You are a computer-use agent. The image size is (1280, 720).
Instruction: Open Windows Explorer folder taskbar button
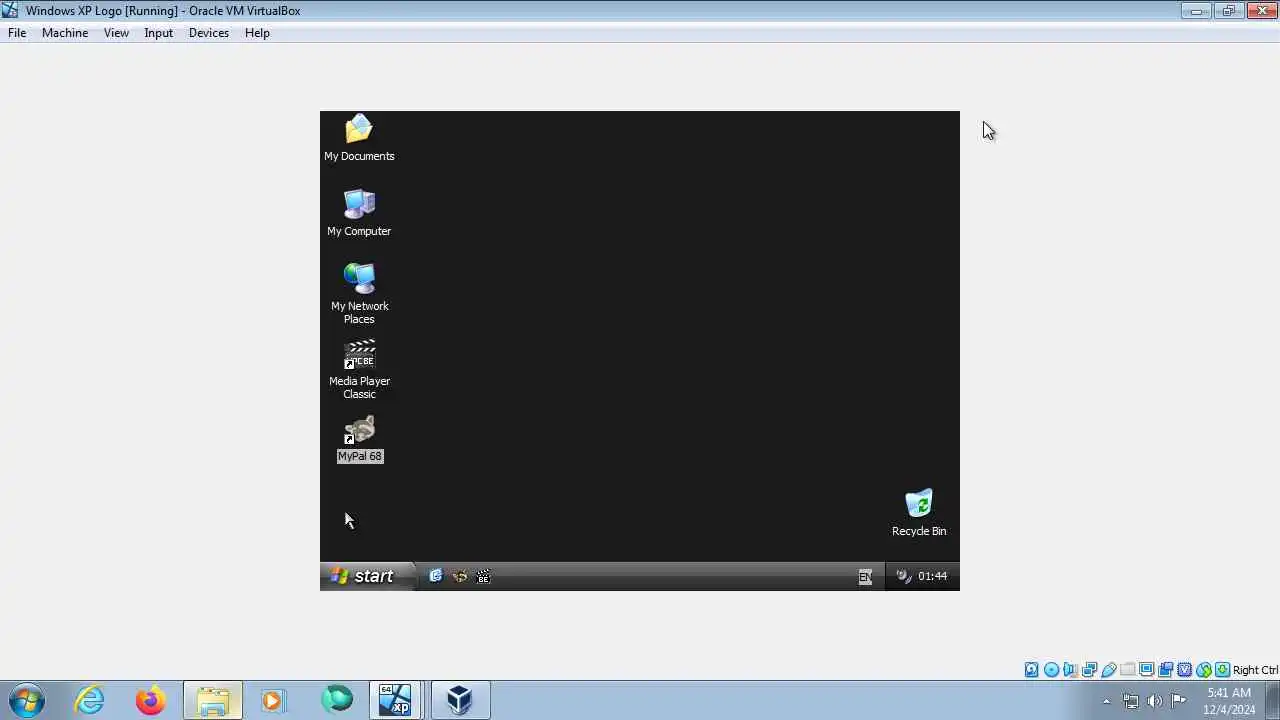click(x=212, y=700)
